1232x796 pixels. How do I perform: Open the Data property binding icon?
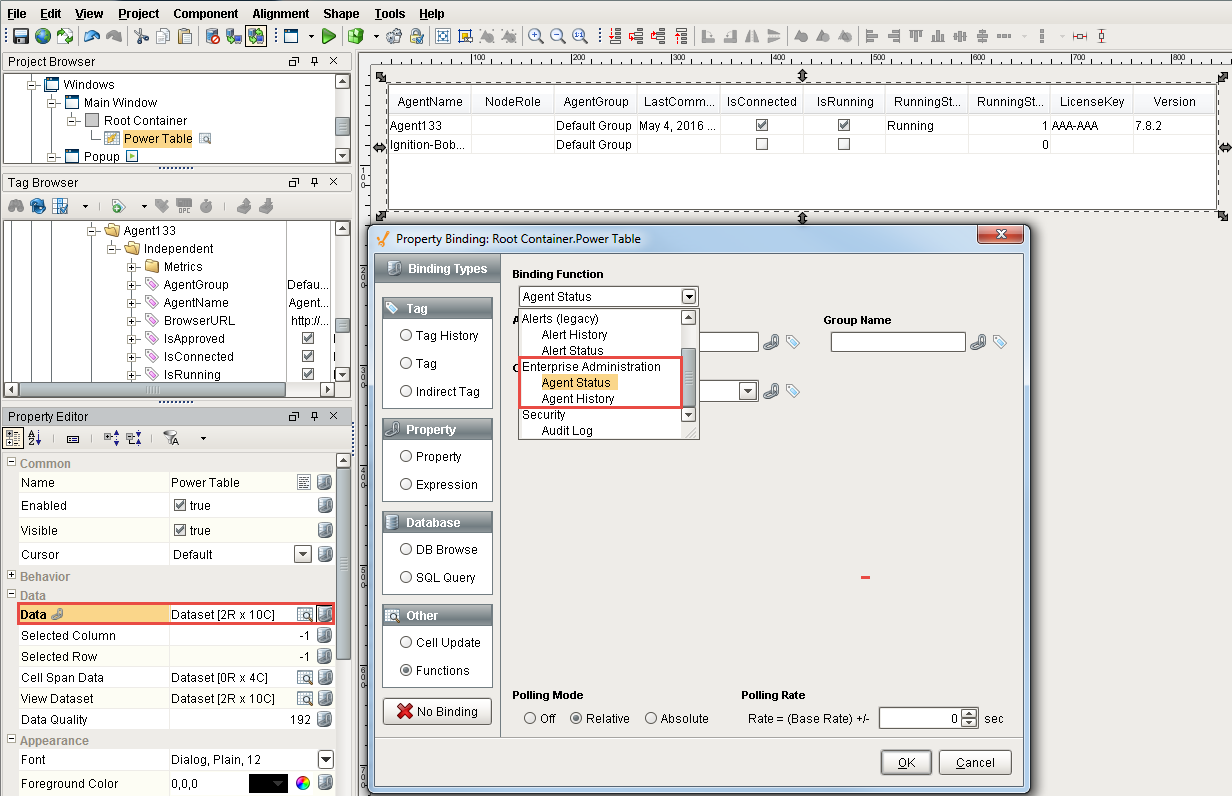(x=325, y=614)
